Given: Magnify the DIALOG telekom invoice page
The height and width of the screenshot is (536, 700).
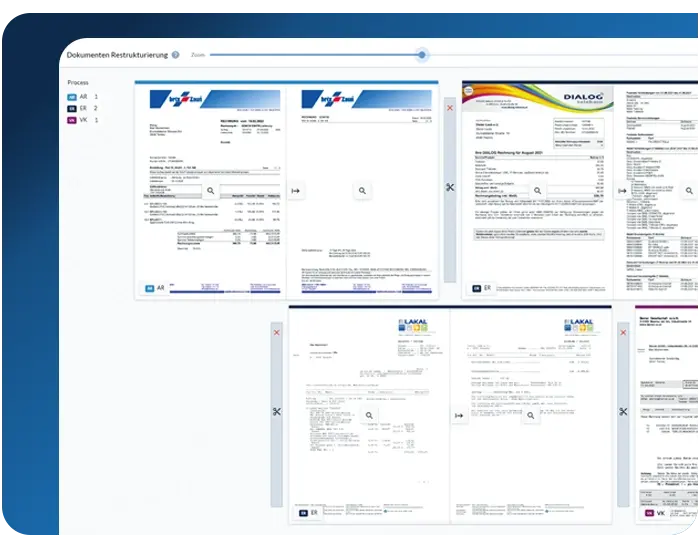Looking at the screenshot, I should coord(538,191).
